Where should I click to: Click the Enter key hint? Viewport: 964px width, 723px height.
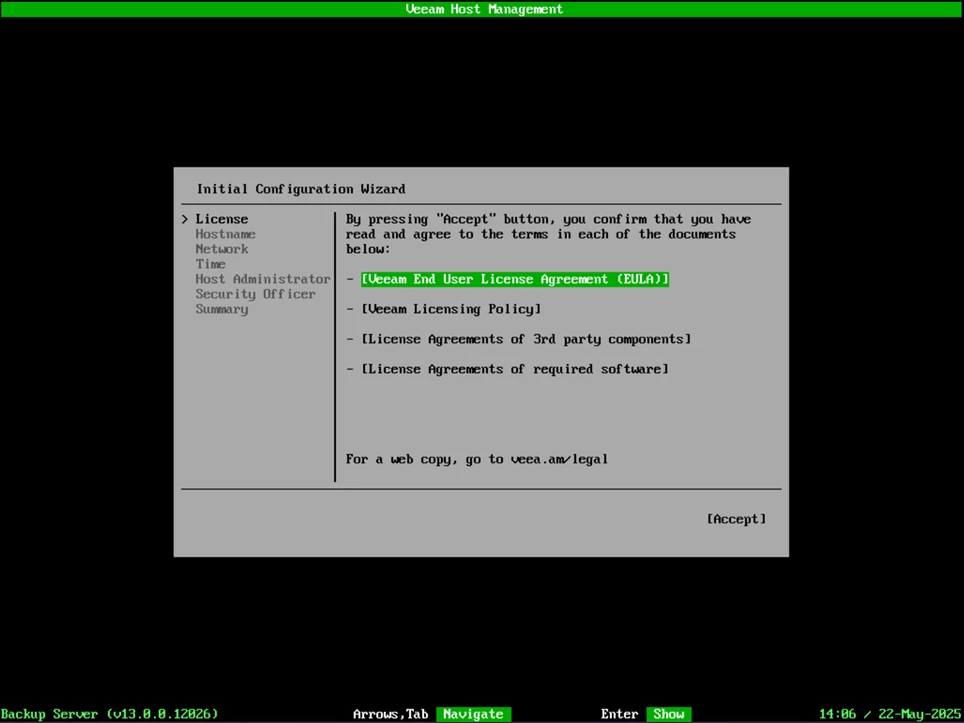(x=619, y=714)
